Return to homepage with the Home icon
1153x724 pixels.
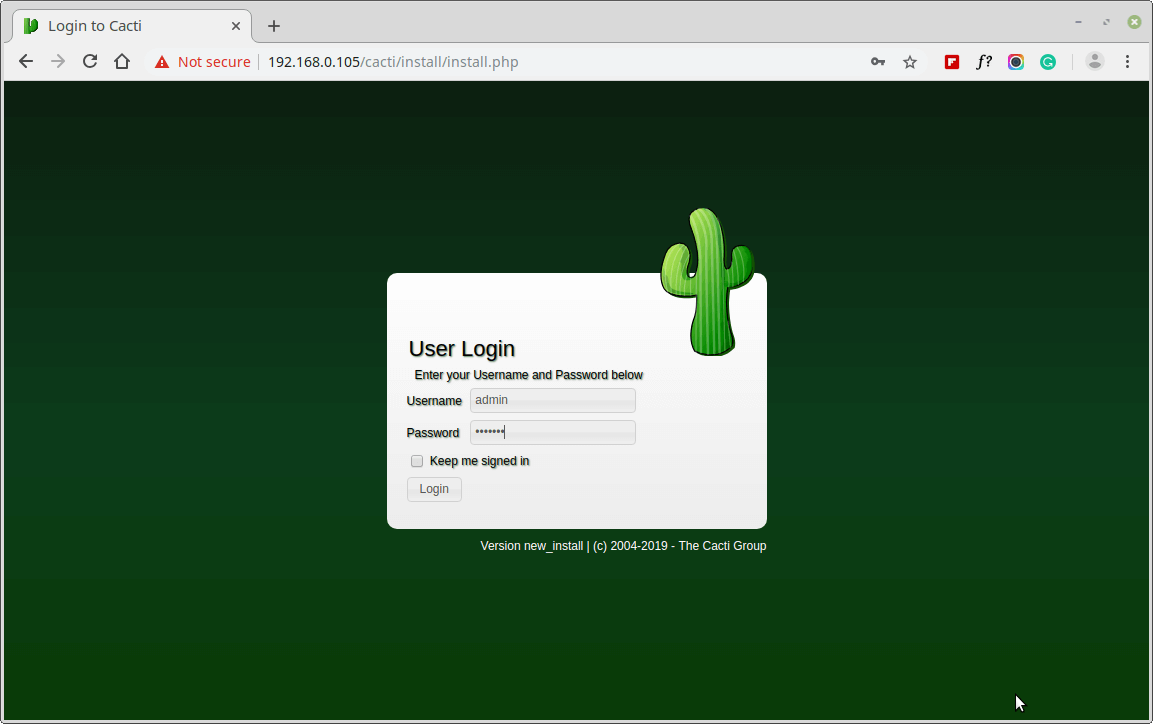(122, 61)
